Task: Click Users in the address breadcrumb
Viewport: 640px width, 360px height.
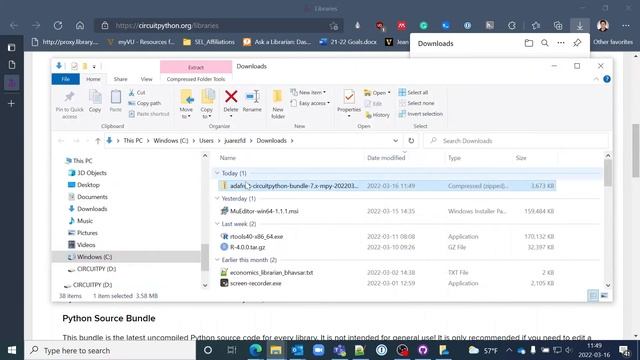Action: point(206,141)
